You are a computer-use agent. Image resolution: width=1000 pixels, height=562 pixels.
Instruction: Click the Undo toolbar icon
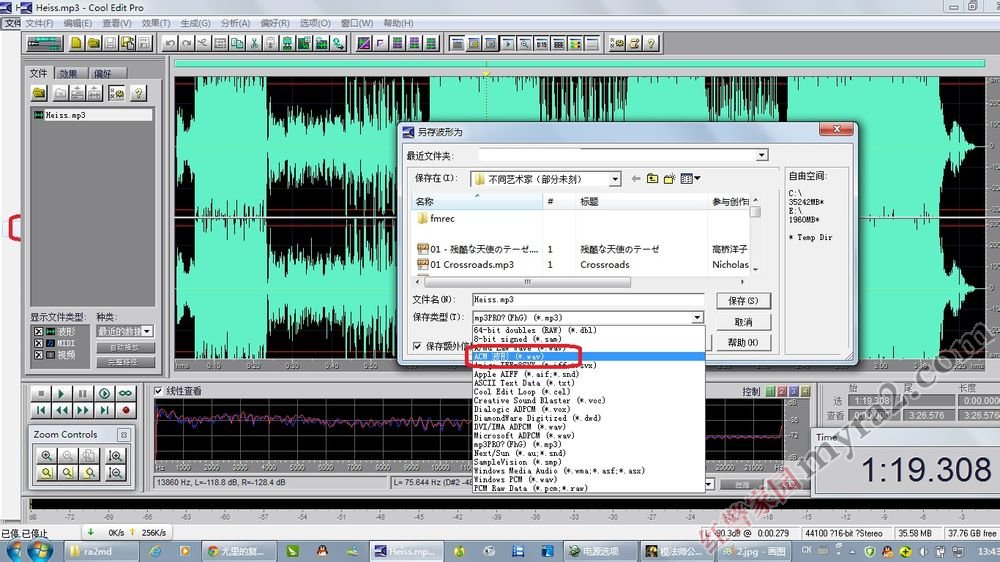pos(170,43)
